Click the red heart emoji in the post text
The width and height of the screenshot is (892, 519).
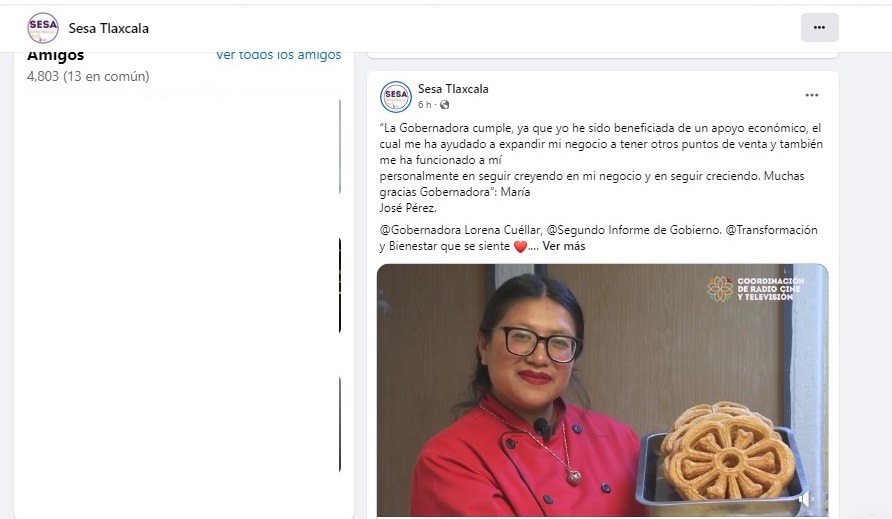tap(520, 247)
